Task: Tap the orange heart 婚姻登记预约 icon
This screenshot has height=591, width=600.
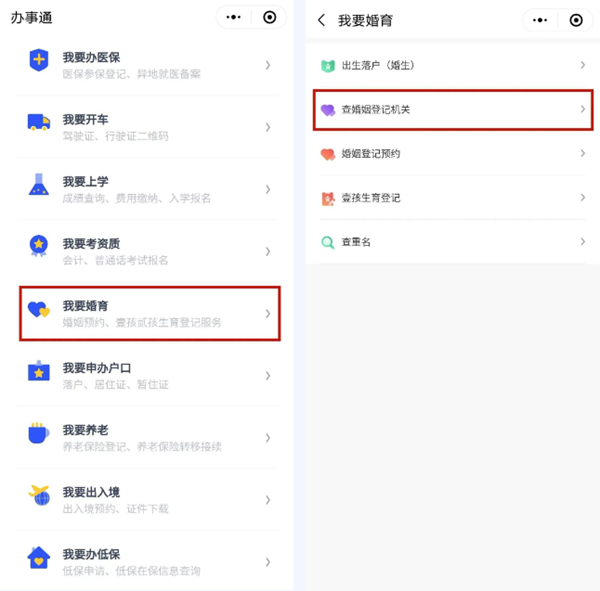Action: coord(328,154)
